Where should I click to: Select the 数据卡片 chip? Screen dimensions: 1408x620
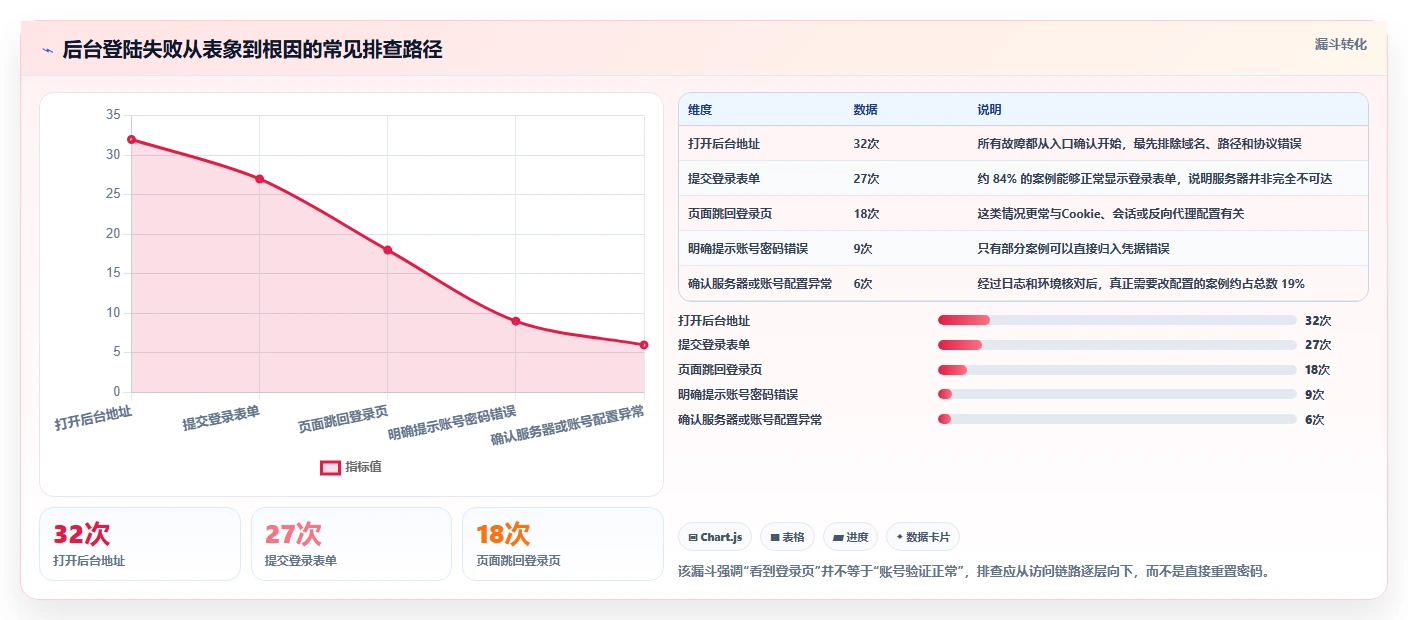[923, 537]
